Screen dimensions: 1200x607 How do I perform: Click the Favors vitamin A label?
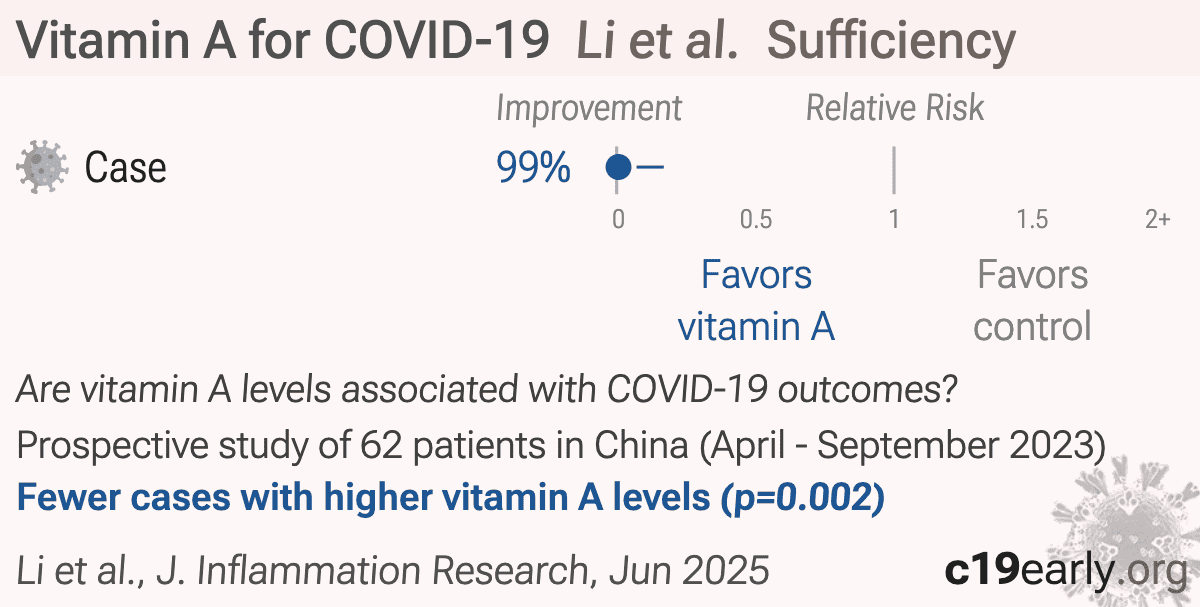click(x=756, y=300)
